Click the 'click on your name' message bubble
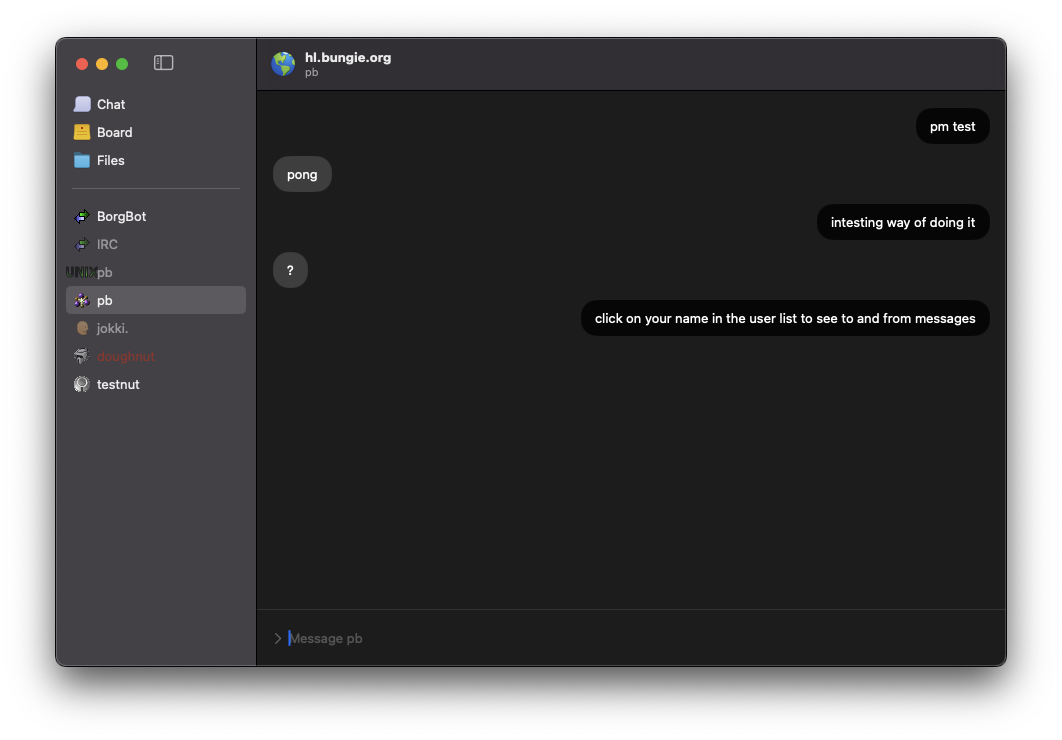 point(785,318)
